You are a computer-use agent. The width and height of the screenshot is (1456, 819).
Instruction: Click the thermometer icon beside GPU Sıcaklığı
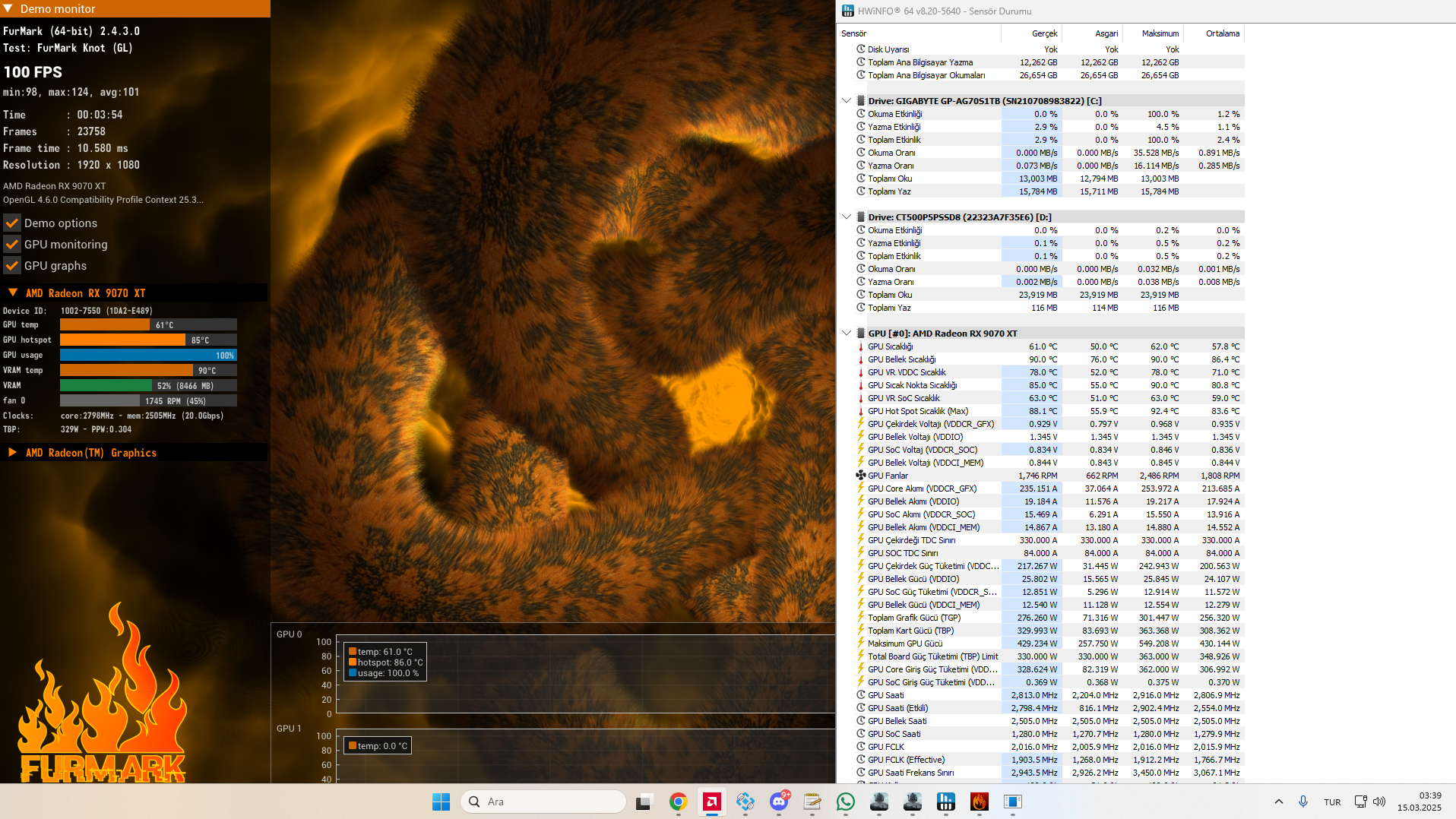(x=861, y=346)
